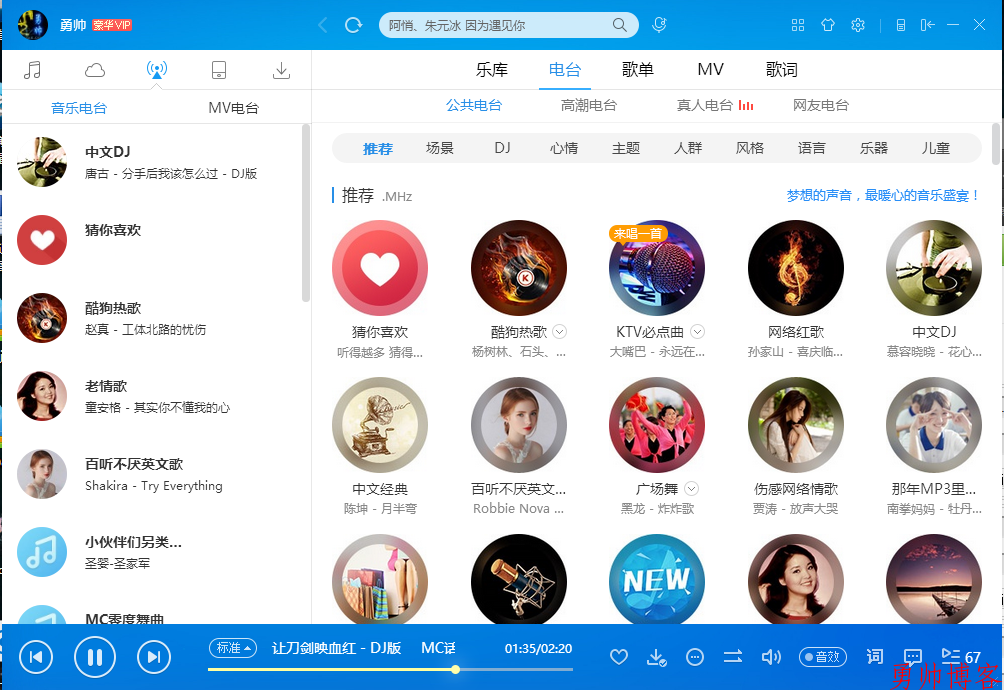Open the radio station sidebar tab

pos(157,70)
